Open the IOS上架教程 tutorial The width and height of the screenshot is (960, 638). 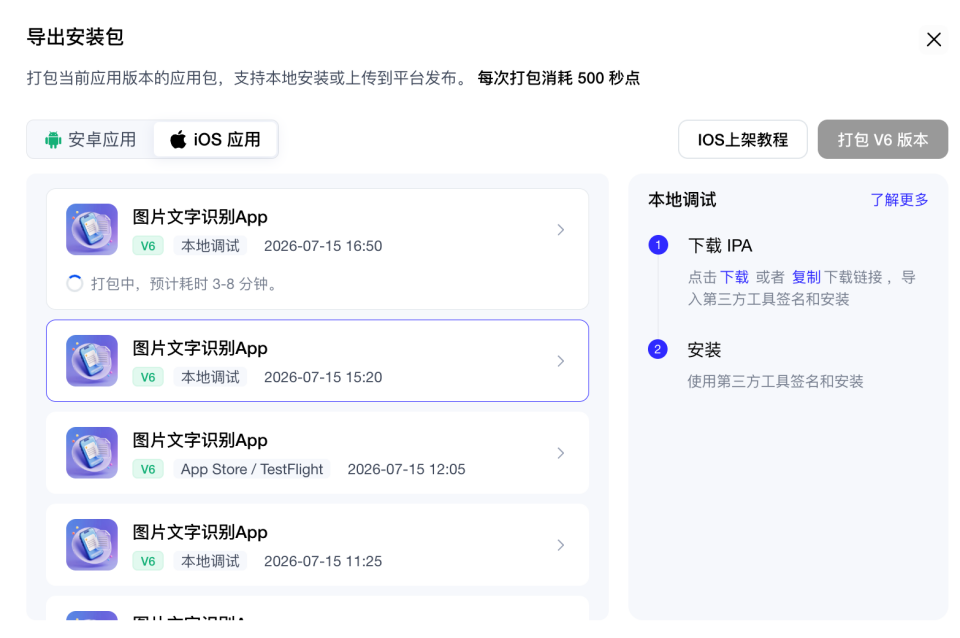point(743,140)
